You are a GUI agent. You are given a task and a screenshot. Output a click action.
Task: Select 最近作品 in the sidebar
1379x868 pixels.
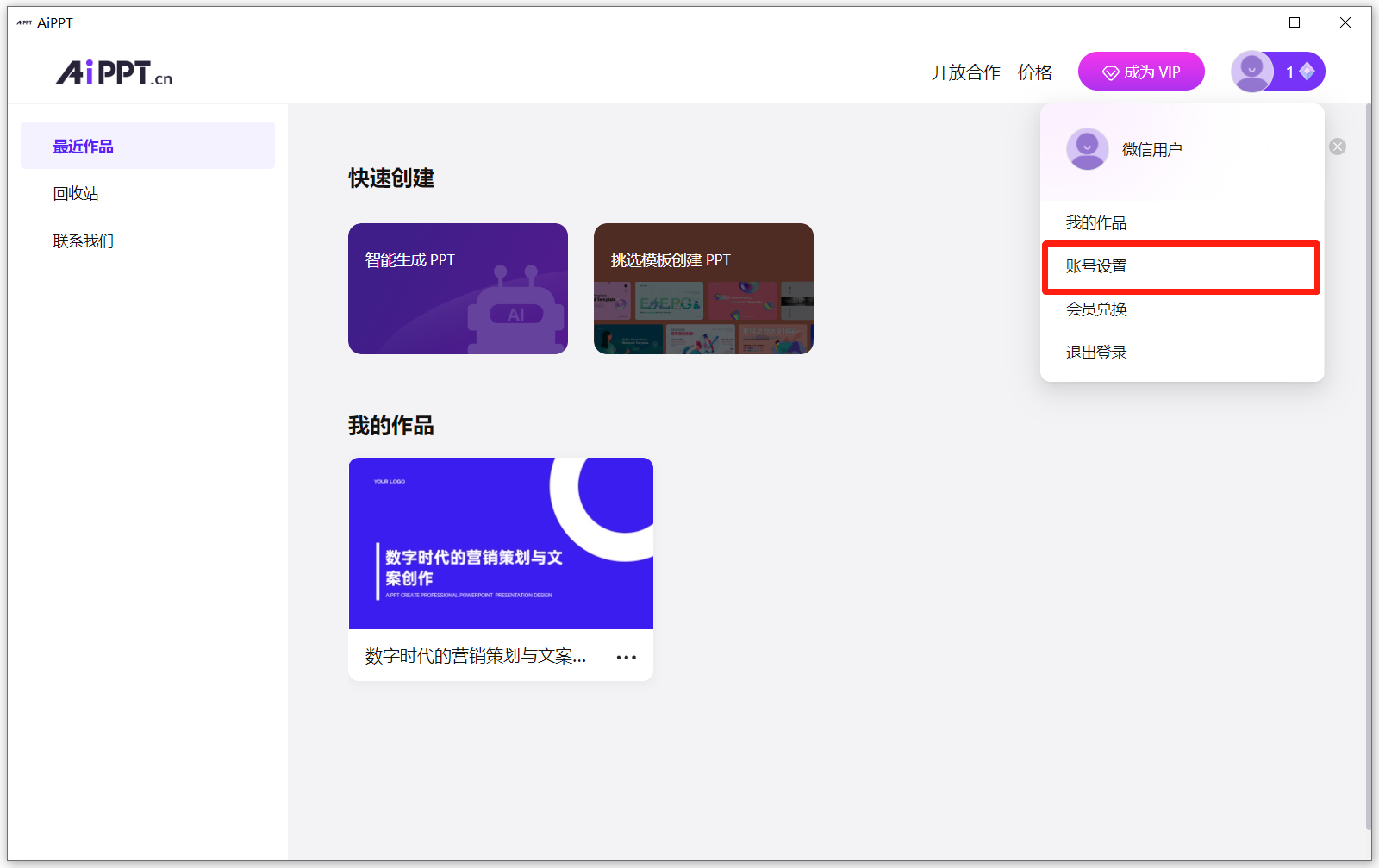(x=147, y=146)
